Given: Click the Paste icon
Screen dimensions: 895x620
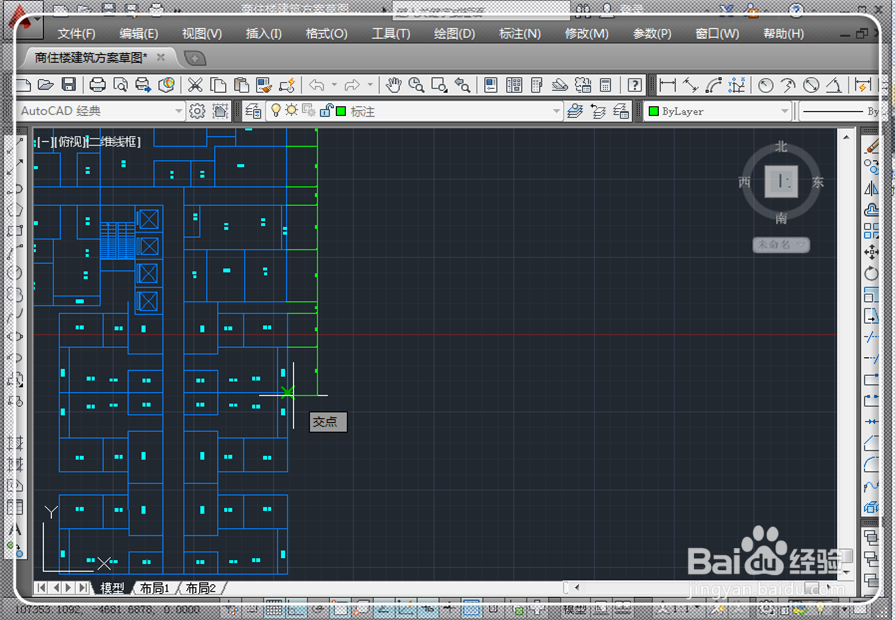Looking at the screenshot, I should 241,86.
